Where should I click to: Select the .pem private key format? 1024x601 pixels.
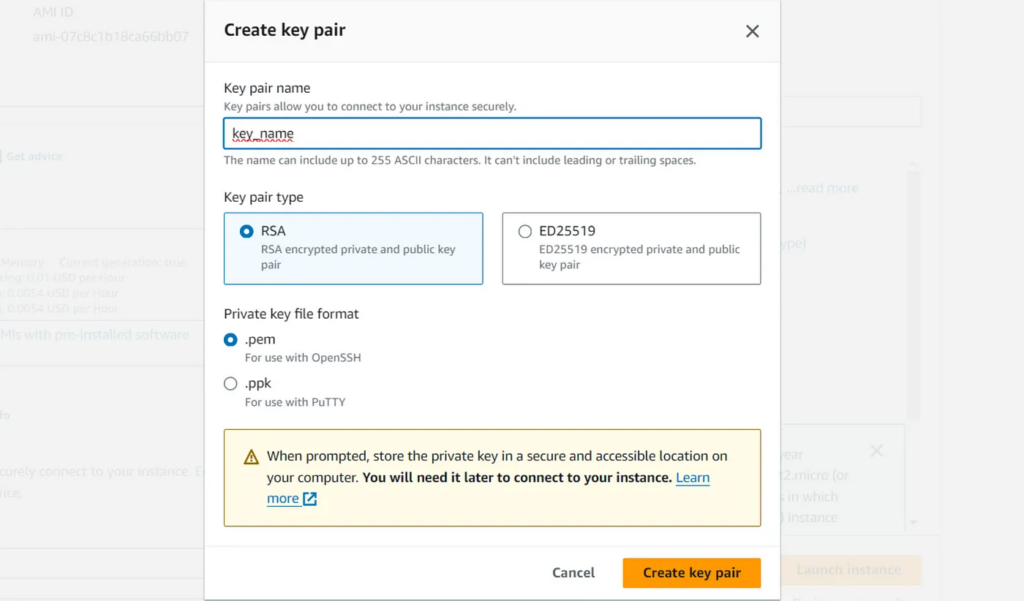[231, 340]
